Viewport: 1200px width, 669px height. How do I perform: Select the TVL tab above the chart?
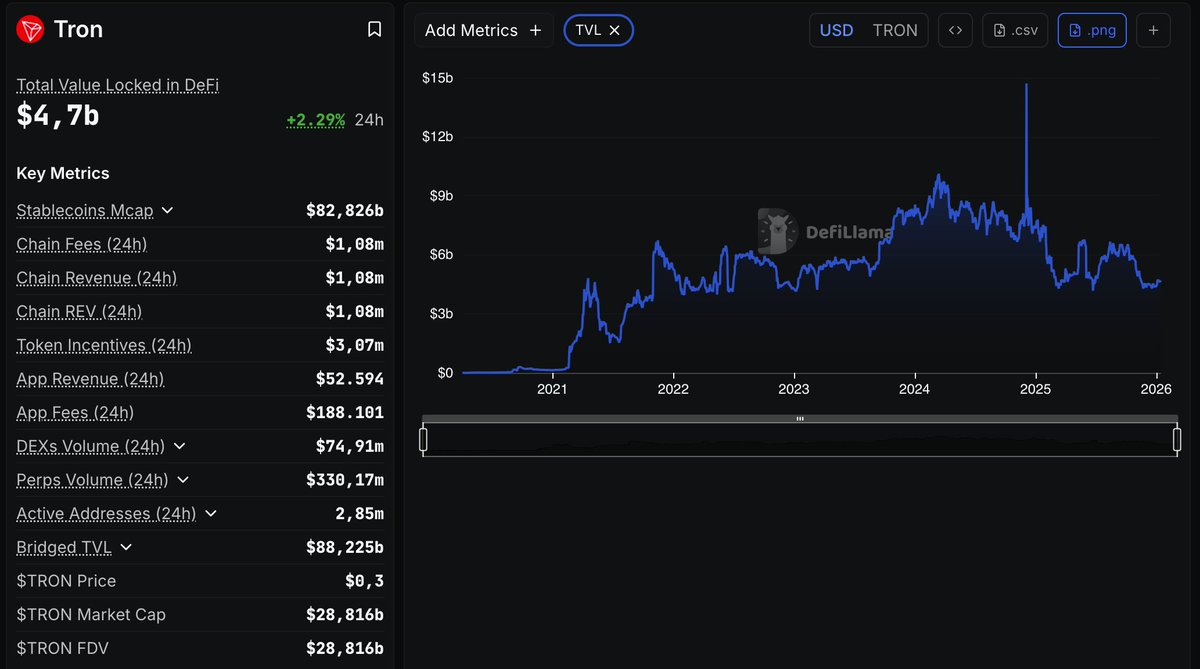pos(590,30)
